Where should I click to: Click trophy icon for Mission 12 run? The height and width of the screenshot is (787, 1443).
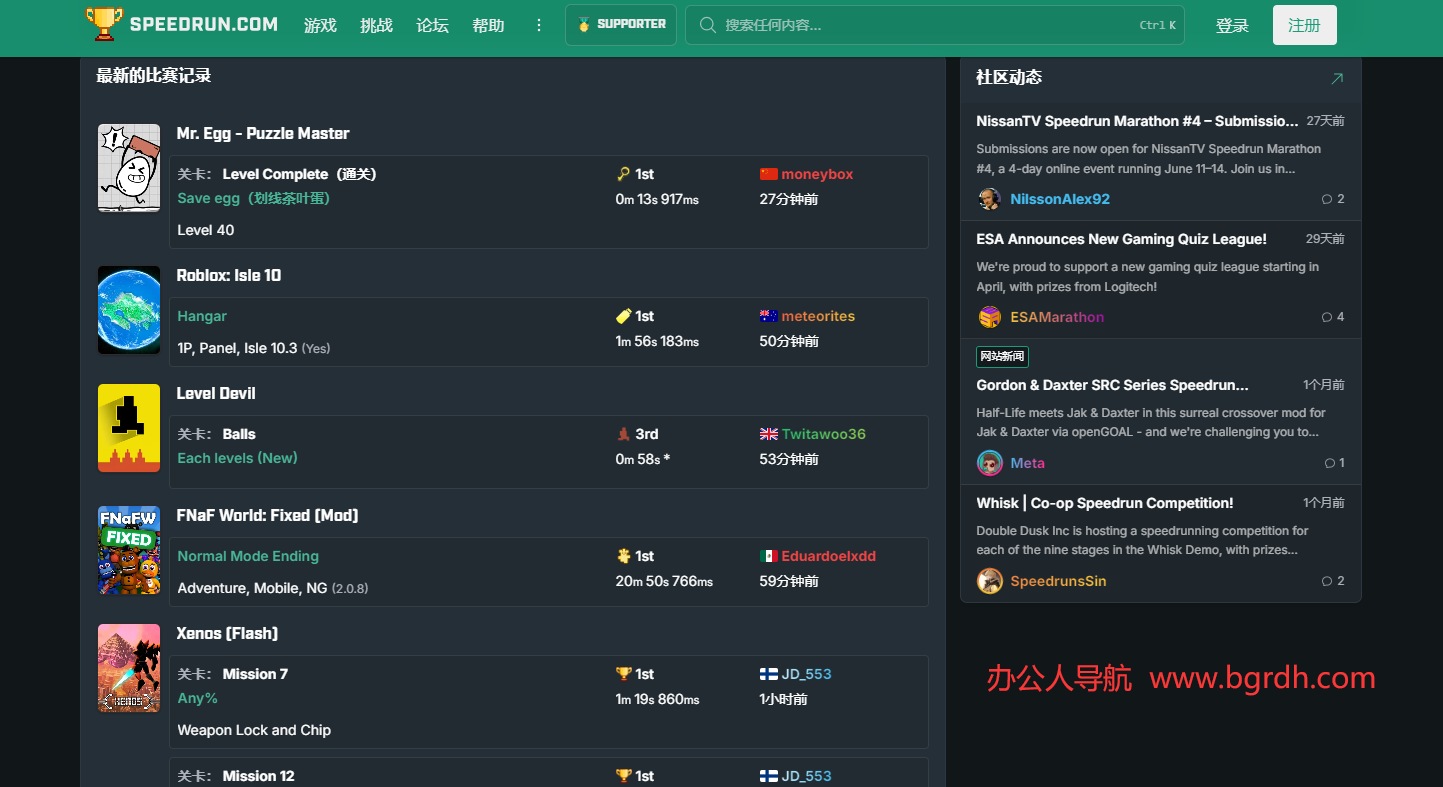623,776
